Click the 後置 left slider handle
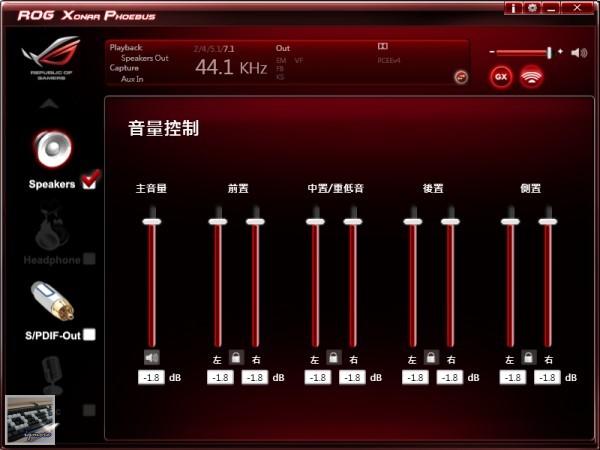Image resolution: width=600 pixels, height=450 pixels. point(413,222)
